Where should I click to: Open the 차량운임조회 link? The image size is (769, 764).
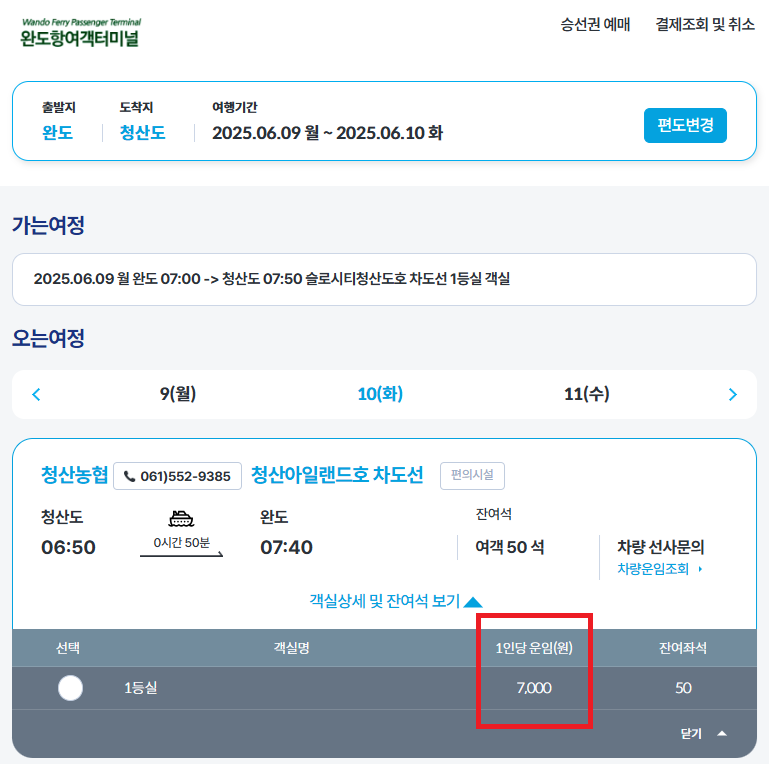(653, 569)
